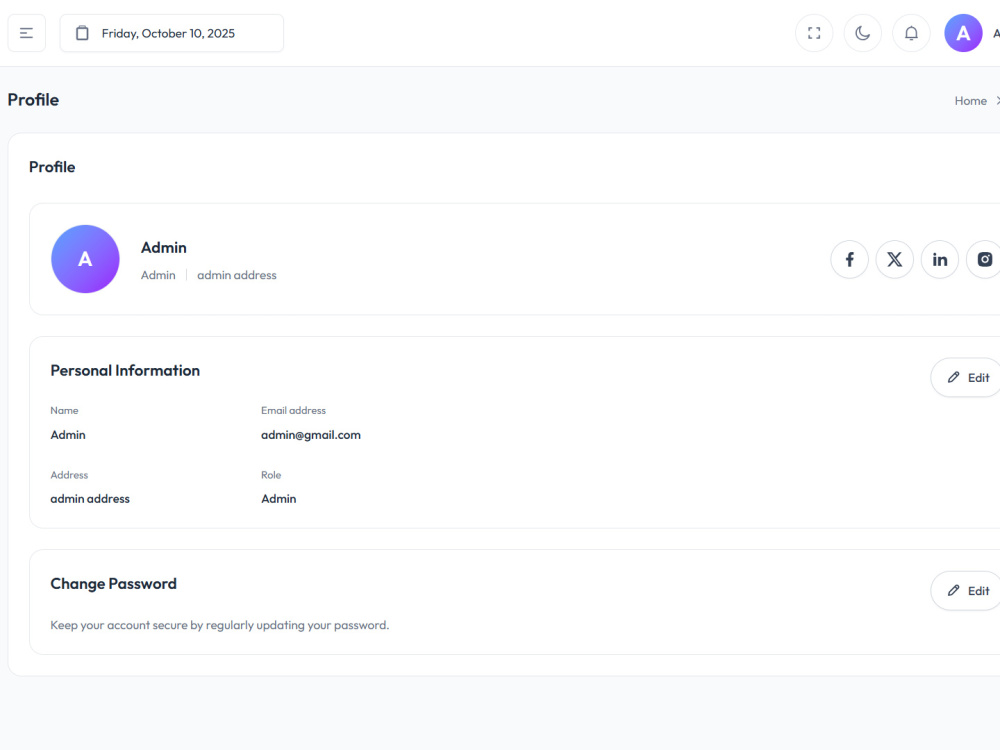Toggle the sidebar menu hamburger icon

pyautogui.click(x=26, y=33)
